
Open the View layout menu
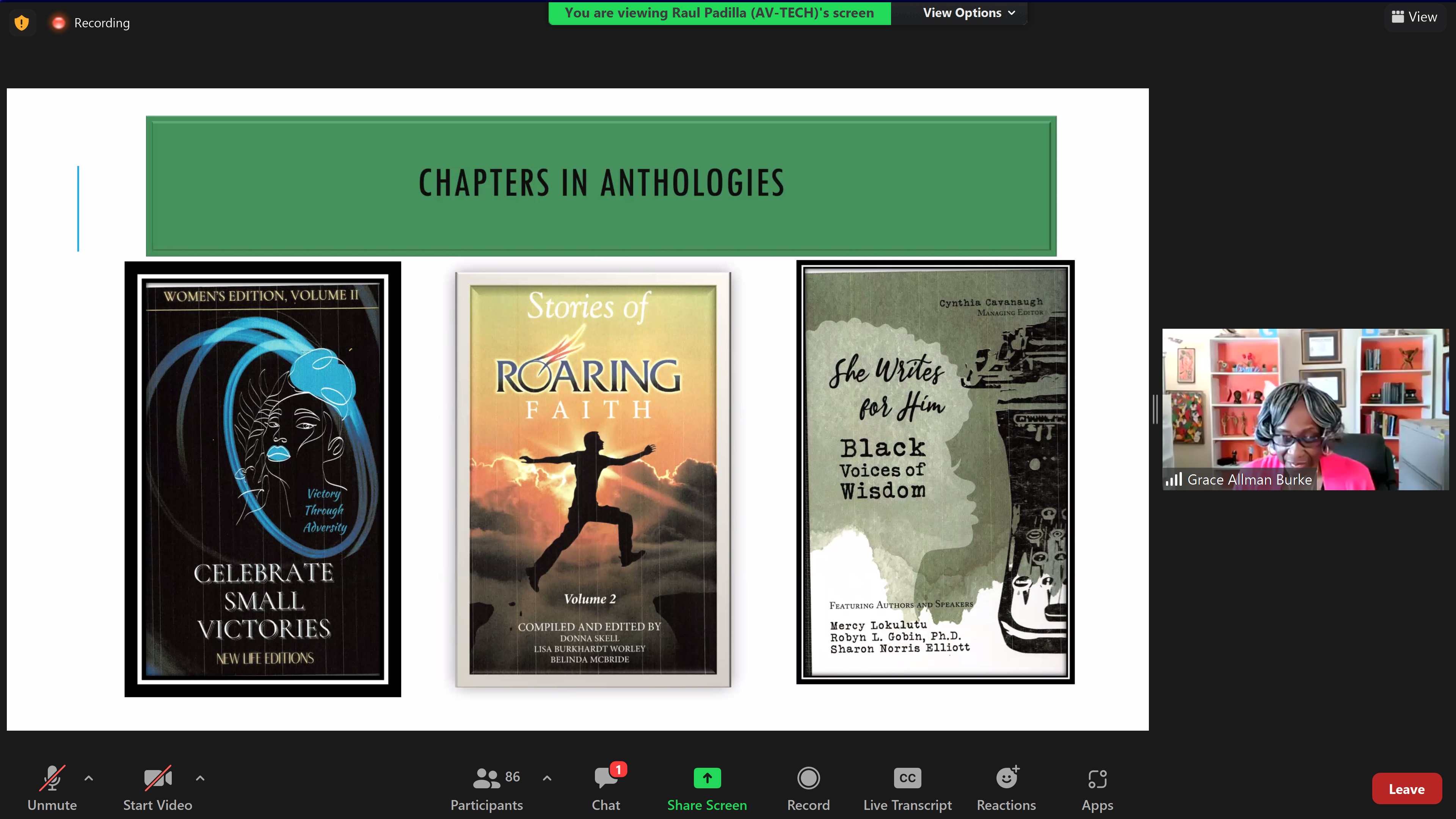[1414, 17]
